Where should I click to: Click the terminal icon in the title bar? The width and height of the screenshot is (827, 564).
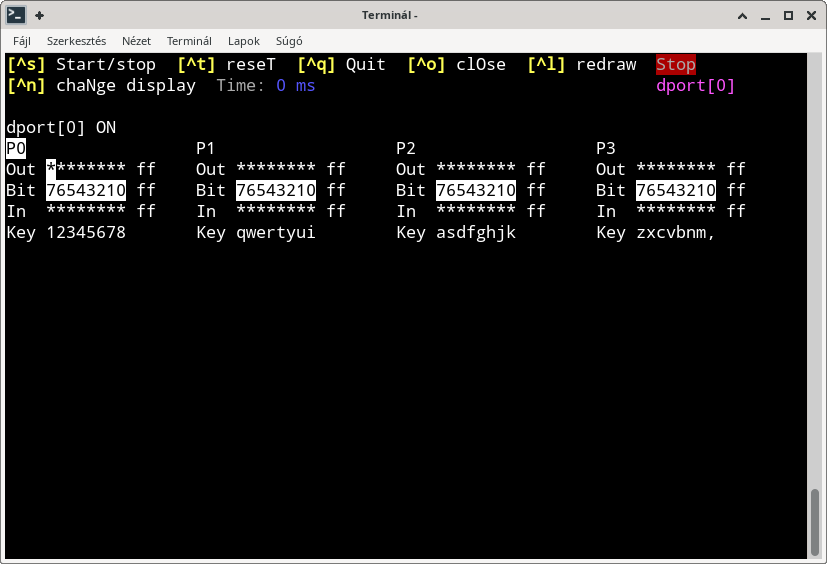(16, 15)
